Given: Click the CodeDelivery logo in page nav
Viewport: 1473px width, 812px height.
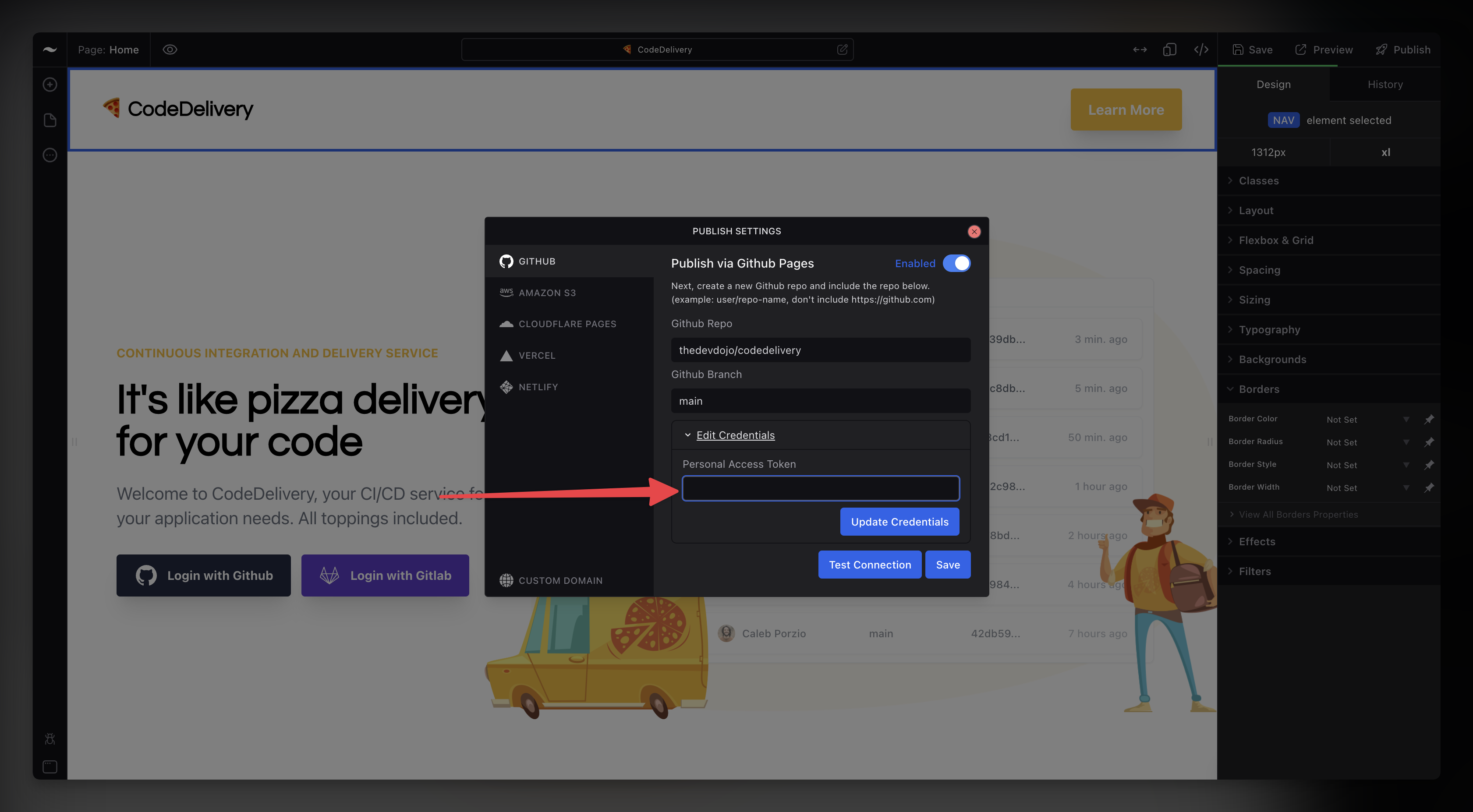Looking at the screenshot, I should click(178, 109).
